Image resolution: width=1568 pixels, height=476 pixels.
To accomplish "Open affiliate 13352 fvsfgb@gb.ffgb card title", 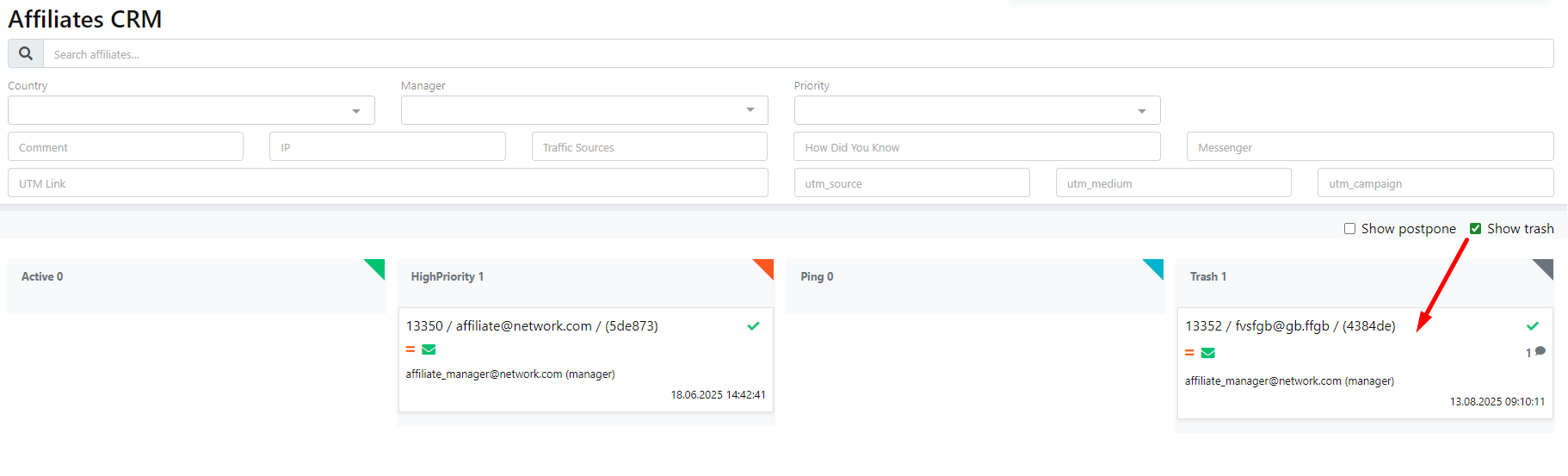I will pos(1289,326).
